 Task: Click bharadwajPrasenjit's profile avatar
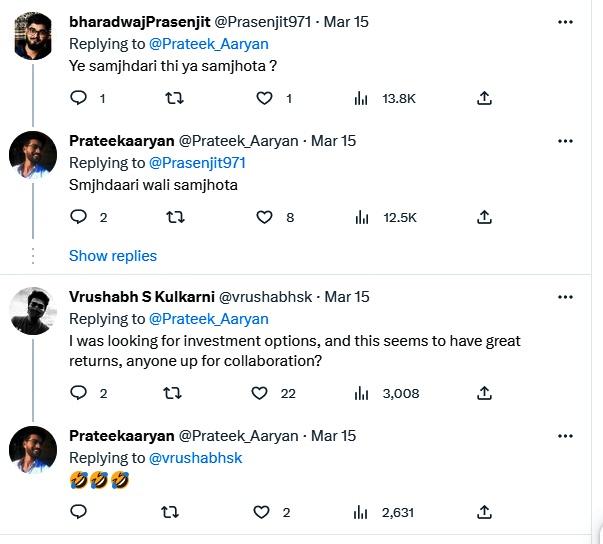tap(33, 39)
